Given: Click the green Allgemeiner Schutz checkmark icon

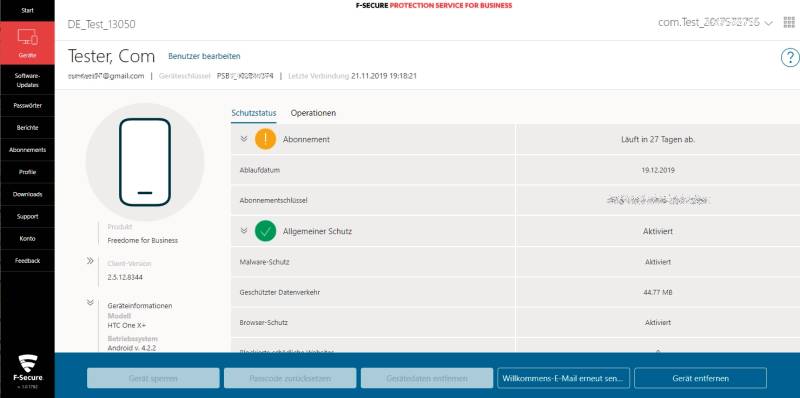Looking at the screenshot, I should (x=265, y=231).
